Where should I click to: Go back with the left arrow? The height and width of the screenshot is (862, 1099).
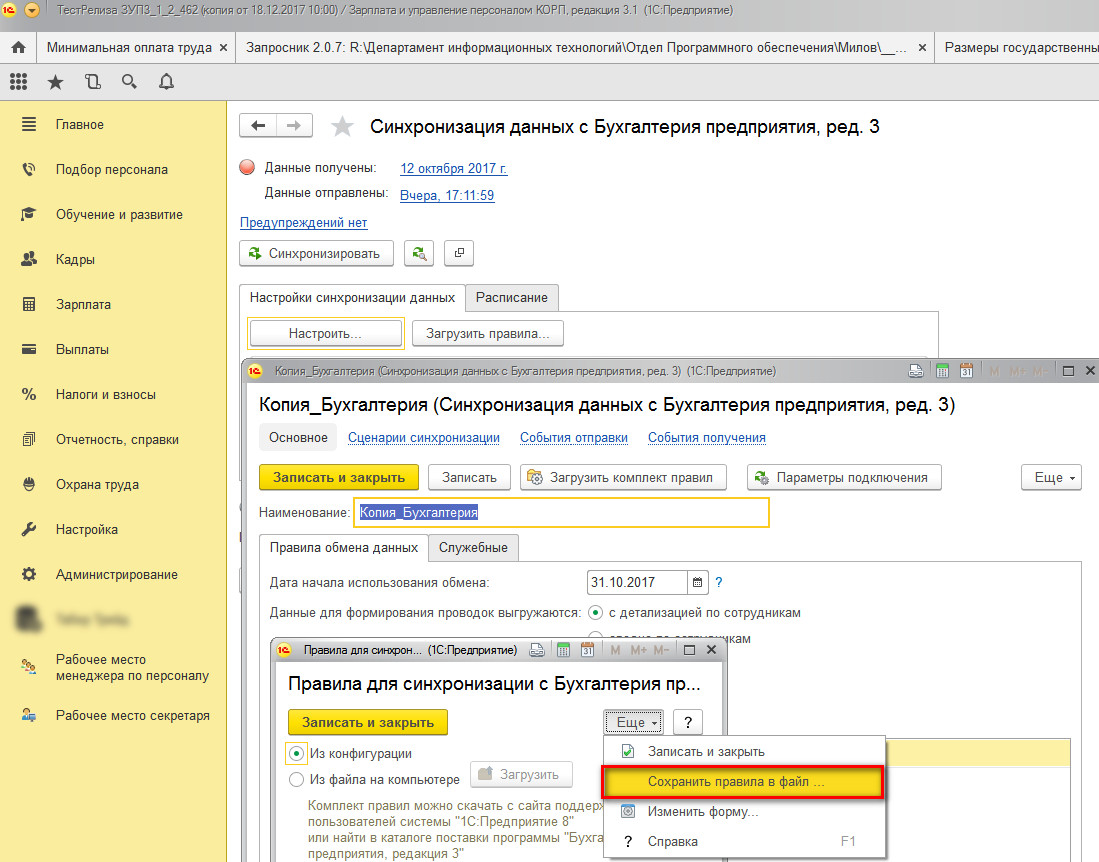tap(258, 125)
